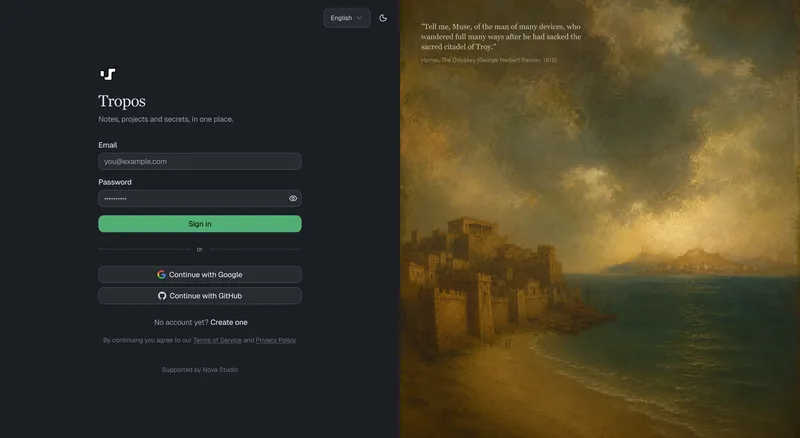Show password using the eye icon
The height and width of the screenshot is (438, 800).
[293, 199]
